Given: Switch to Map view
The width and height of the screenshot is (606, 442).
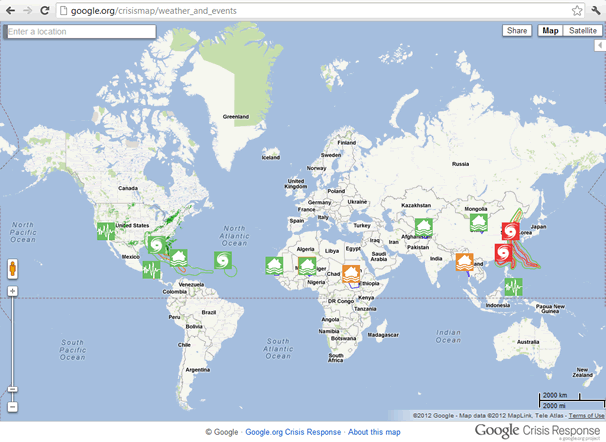Looking at the screenshot, I should [550, 31].
